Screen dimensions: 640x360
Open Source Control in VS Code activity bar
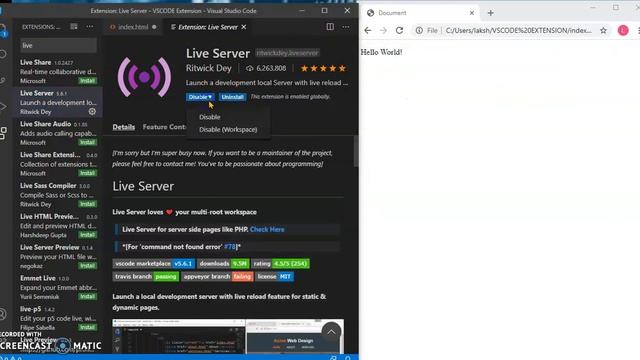[3, 80]
